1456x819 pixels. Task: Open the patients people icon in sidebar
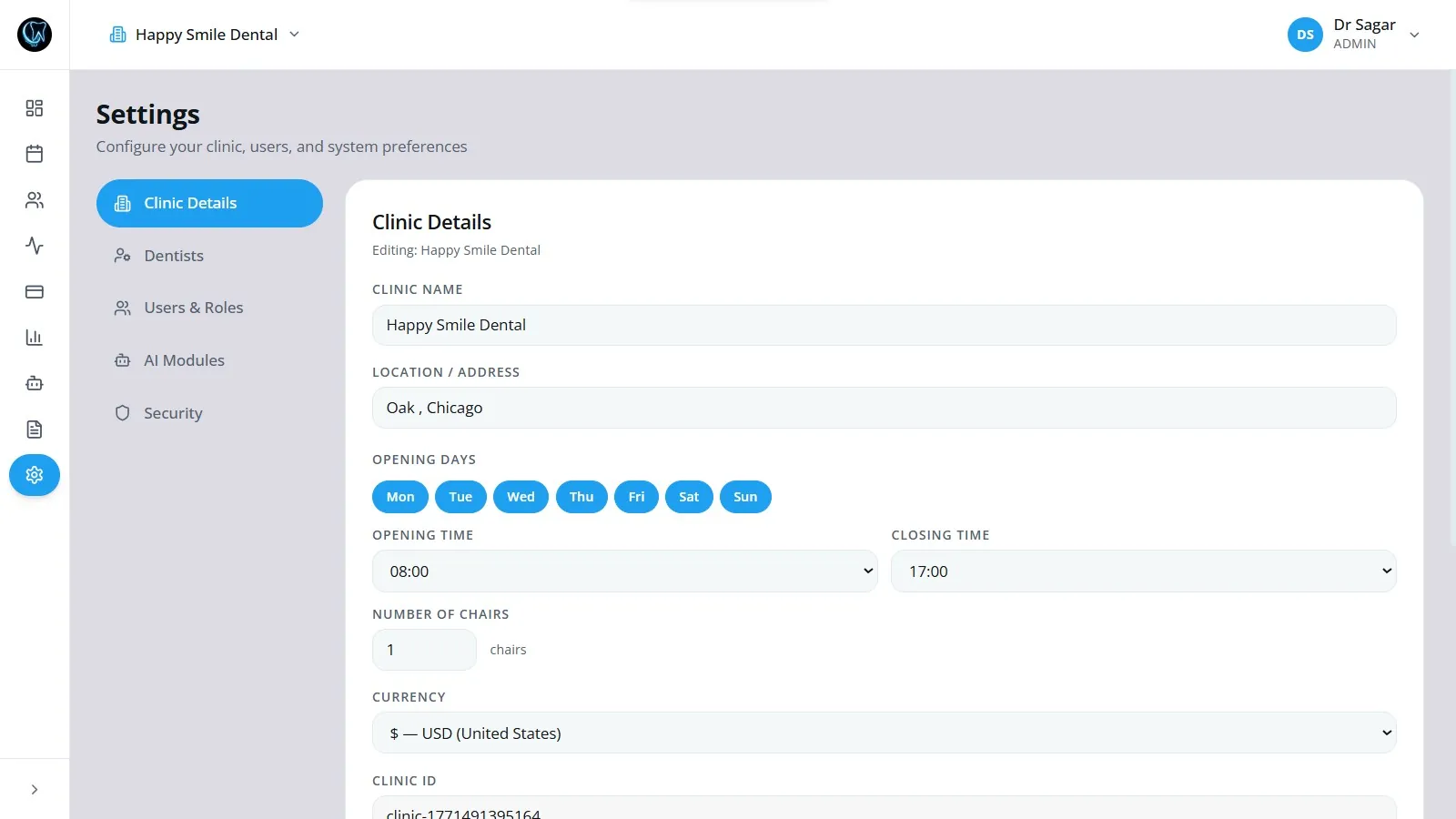tap(35, 200)
